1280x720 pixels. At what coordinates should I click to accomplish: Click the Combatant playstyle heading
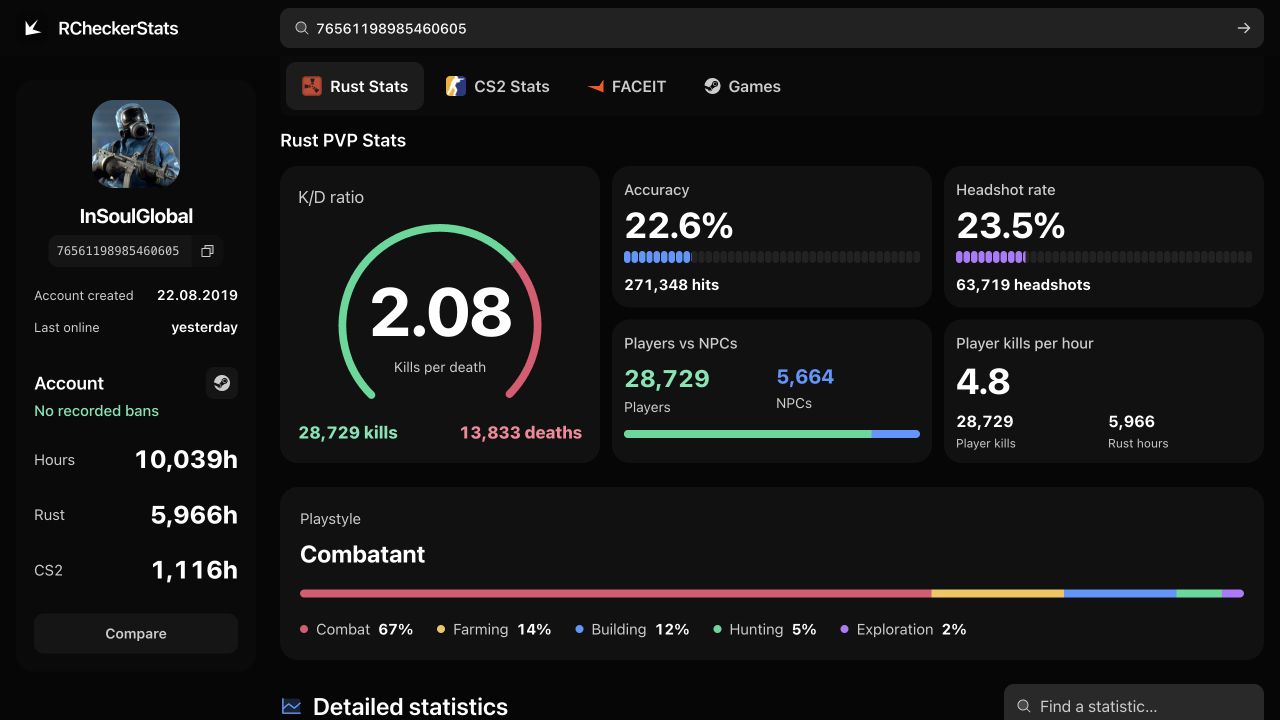[362, 555]
